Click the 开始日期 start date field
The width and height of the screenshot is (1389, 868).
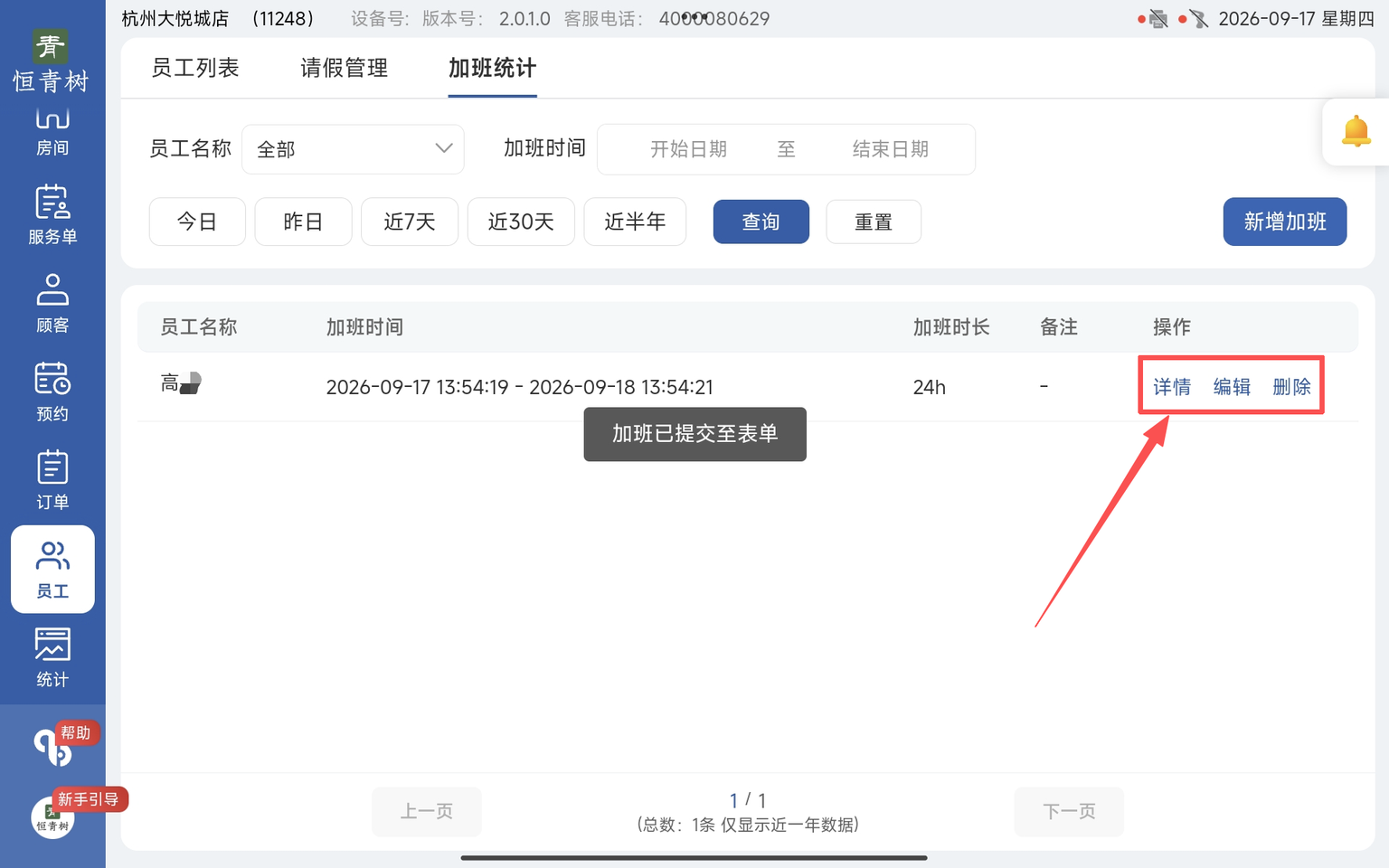point(689,149)
